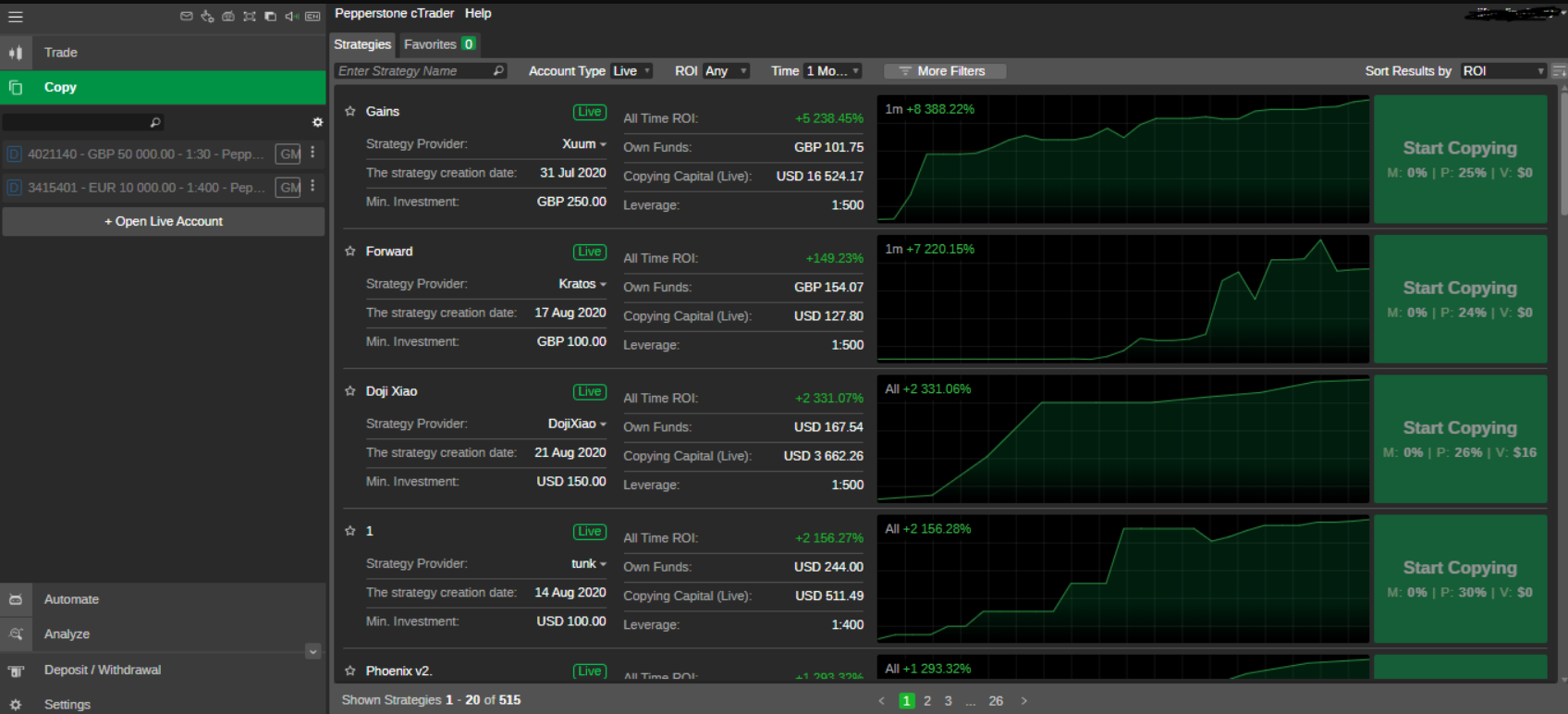1568x714 pixels.
Task: Start Copying the Doji Xiao strategy
Action: [x=1460, y=438]
